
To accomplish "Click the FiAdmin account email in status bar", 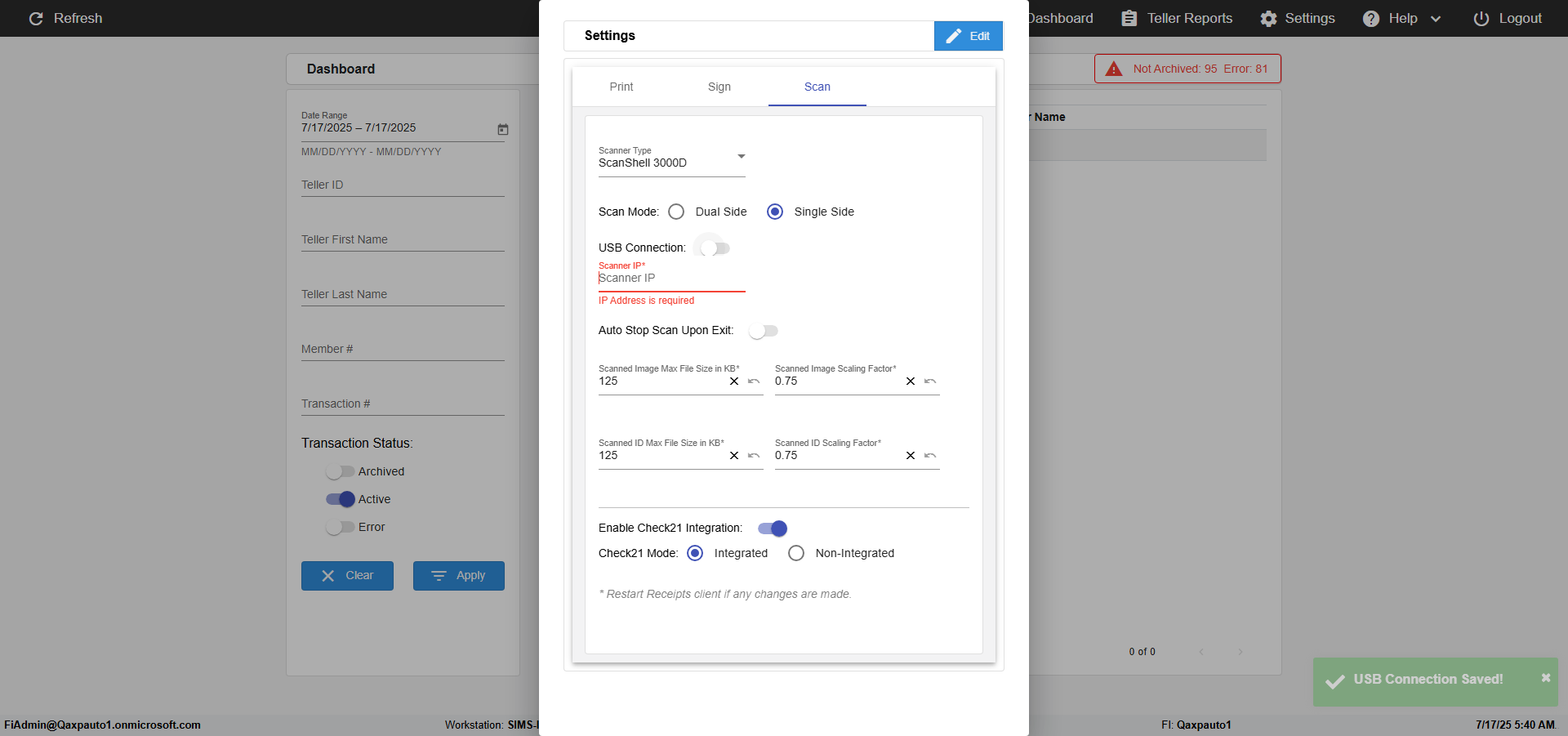I will pyautogui.click(x=102, y=725).
